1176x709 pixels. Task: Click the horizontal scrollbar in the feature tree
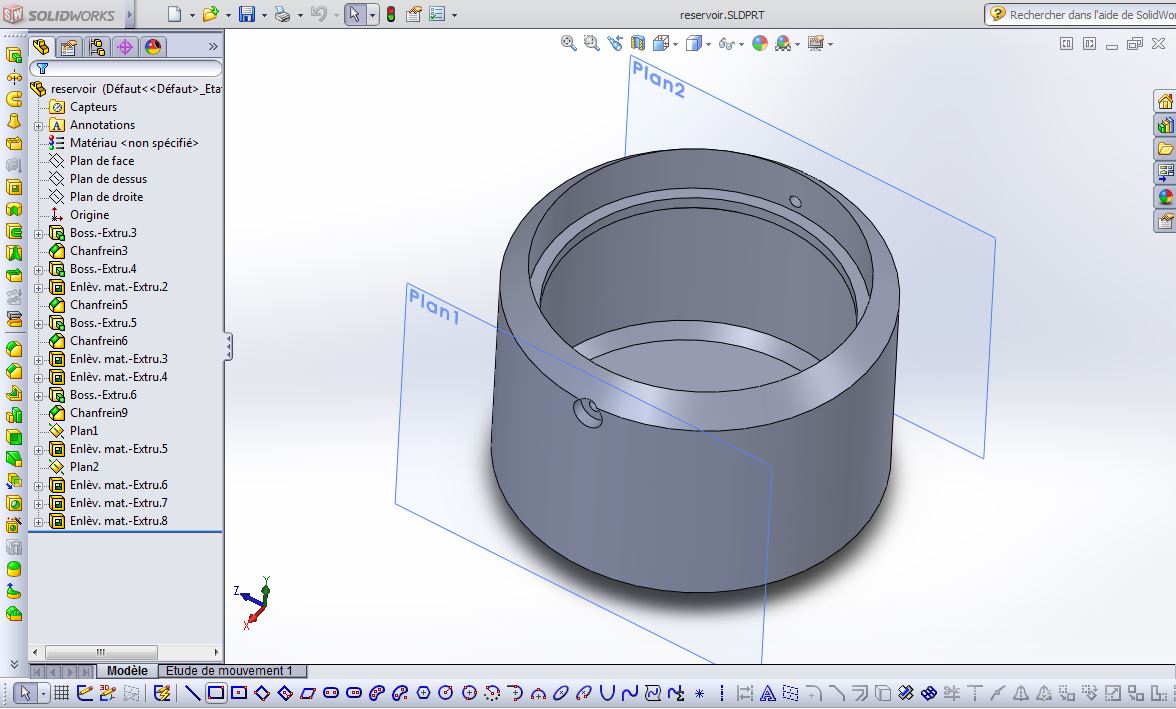100,652
